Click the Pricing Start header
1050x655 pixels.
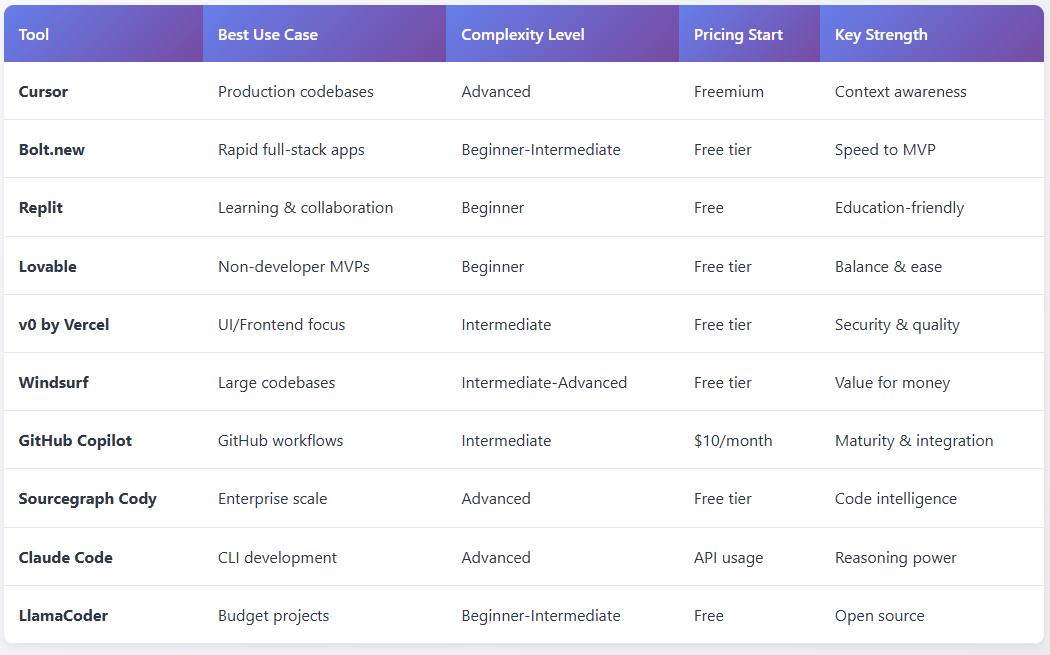[x=738, y=35]
